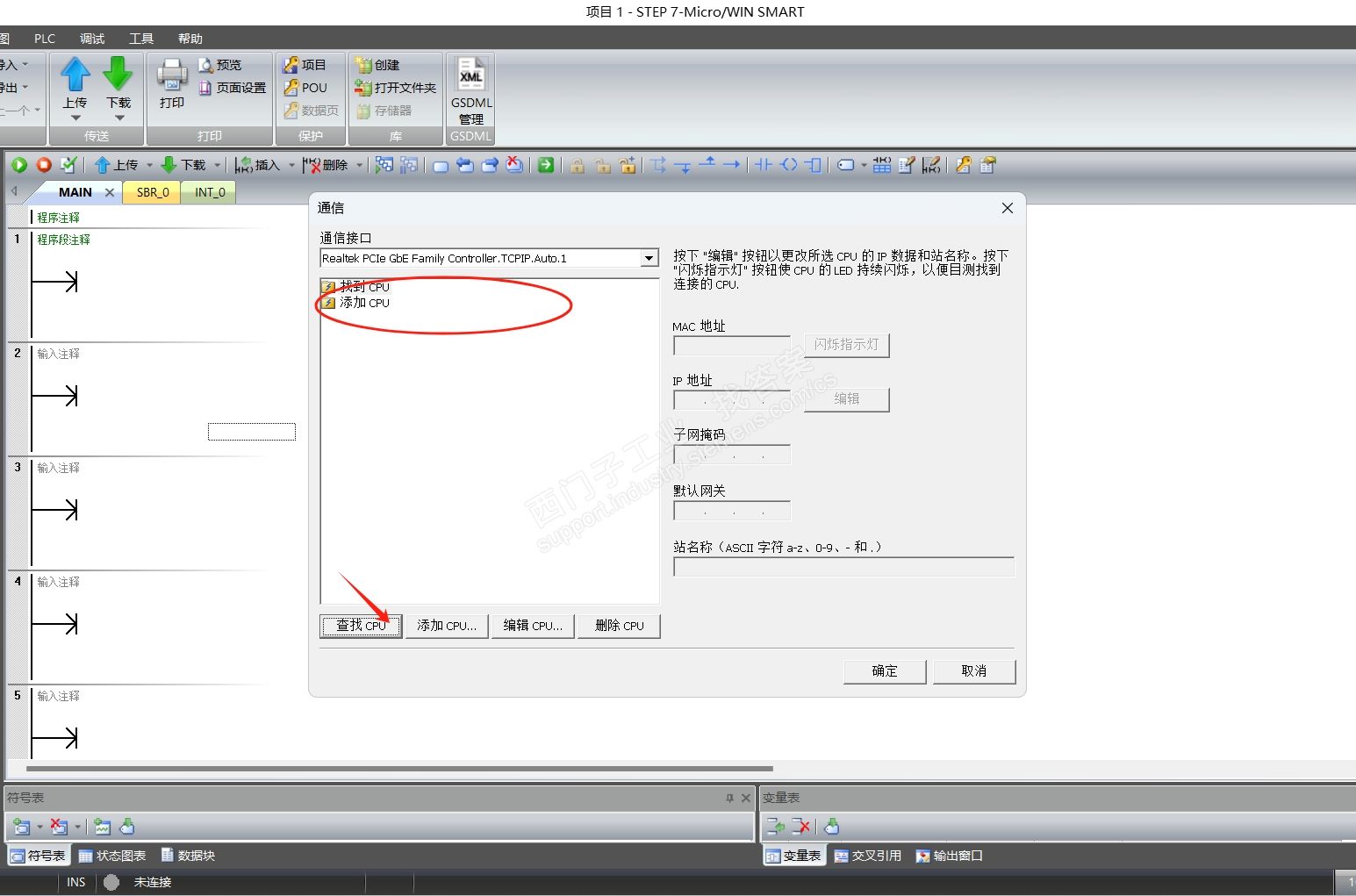Viewport: 1356px width, 896px height.
Task: Switch to the INT_0 tab
Action: pos(210,192)
